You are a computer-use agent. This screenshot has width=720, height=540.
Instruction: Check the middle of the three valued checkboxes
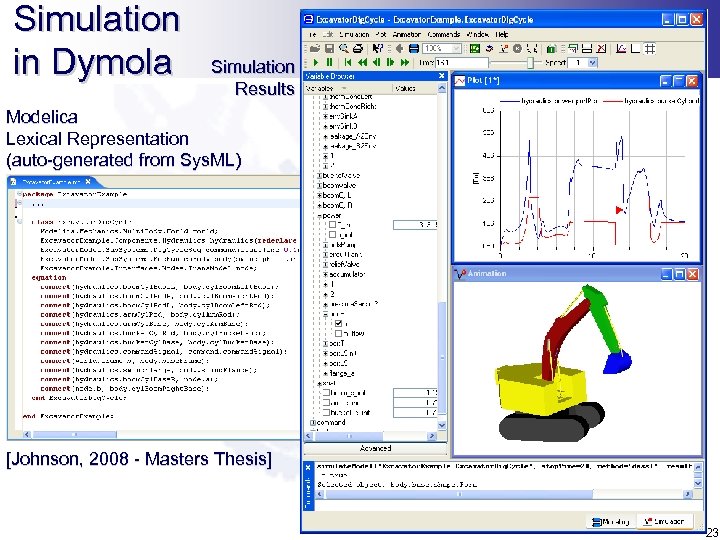(326, 402)
